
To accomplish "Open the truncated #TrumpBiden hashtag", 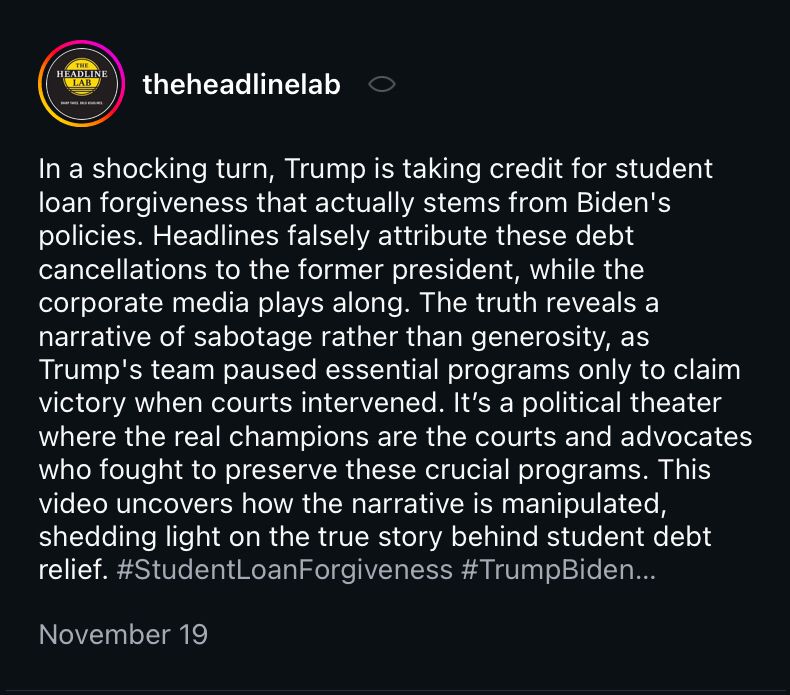I will point(547,570).
